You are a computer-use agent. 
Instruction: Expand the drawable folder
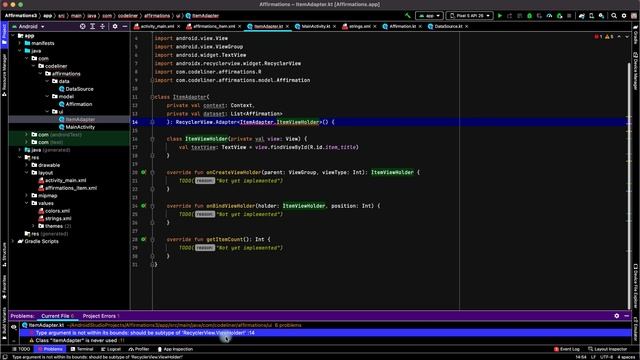(x=27, y=165)
